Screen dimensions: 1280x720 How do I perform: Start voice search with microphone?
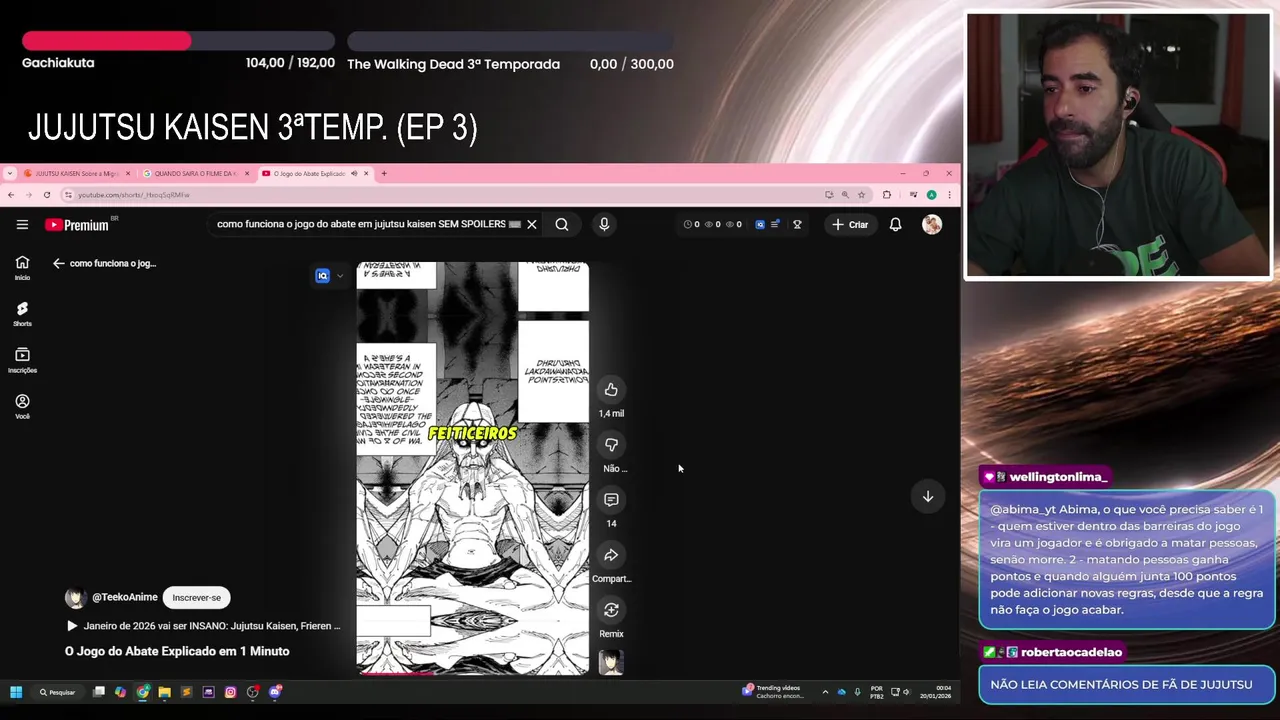click(x=604, y=225)
